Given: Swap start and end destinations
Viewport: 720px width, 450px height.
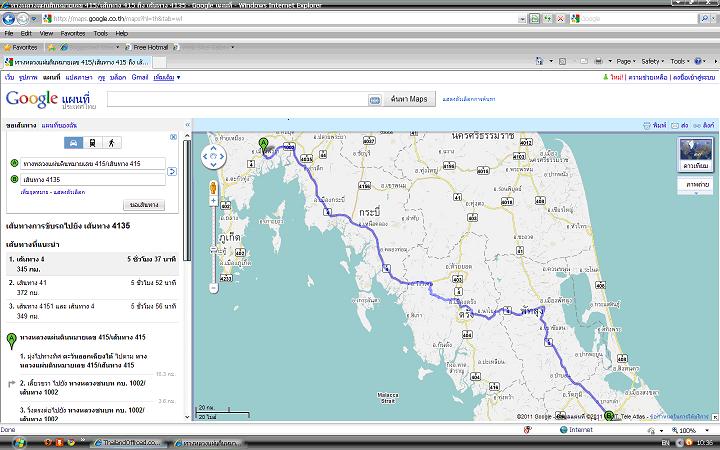Looking at the screenshot, I should coord(171,171).
